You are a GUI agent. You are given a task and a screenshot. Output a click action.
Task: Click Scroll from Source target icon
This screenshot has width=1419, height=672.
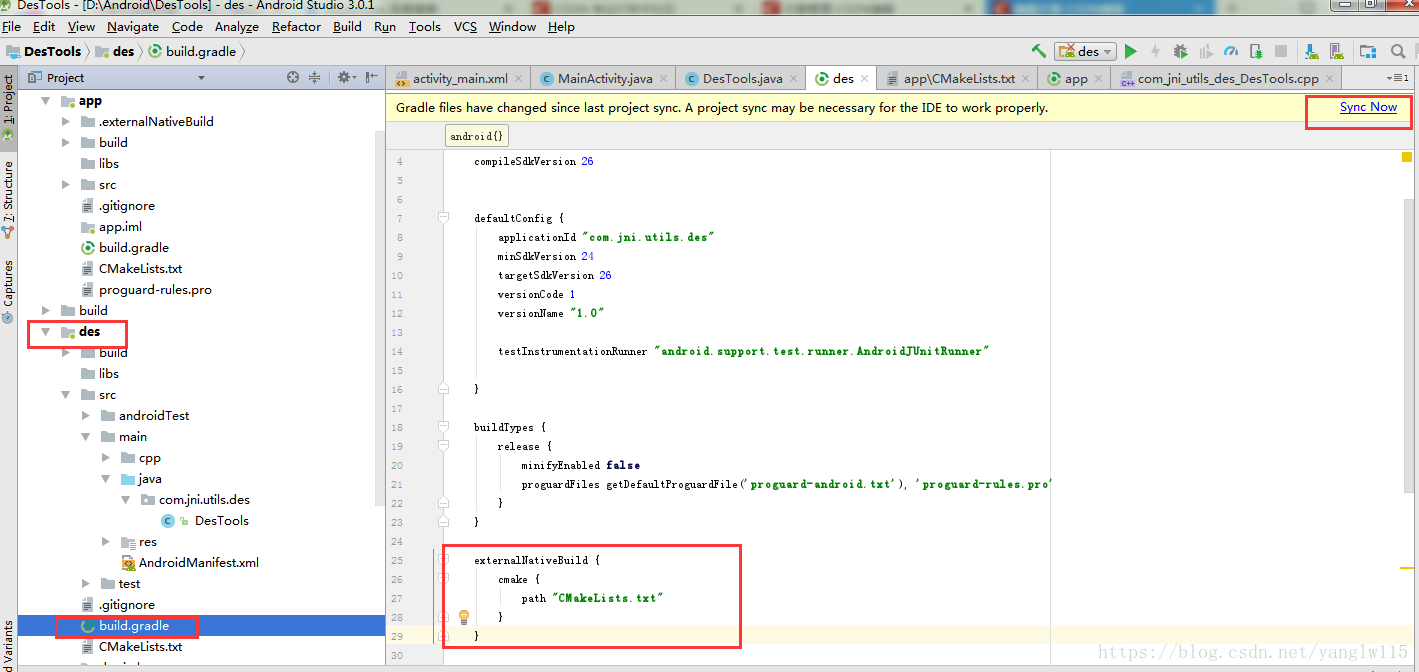click(x=293, y=77)
